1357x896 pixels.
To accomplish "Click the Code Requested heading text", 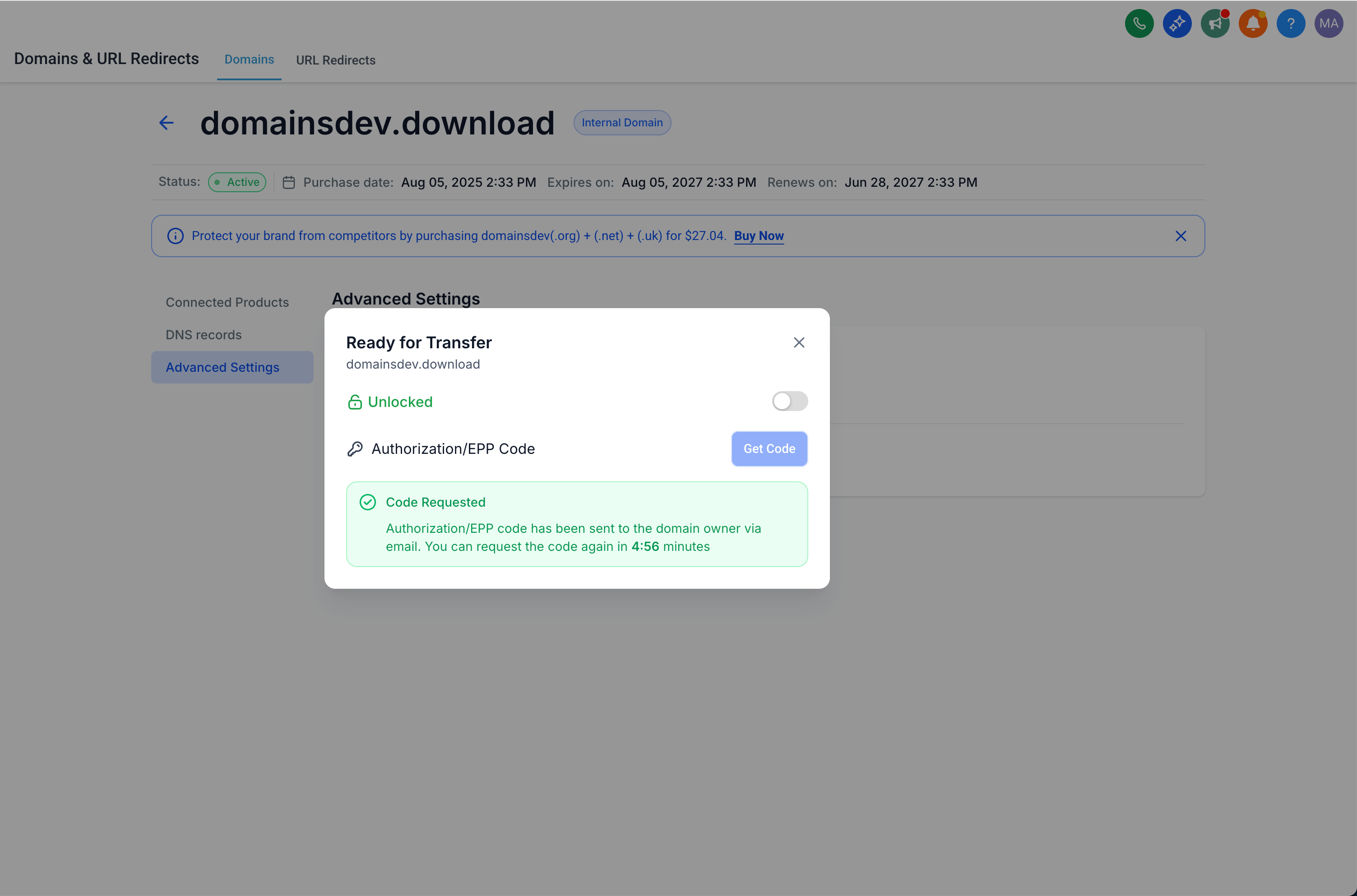I will tap(435, 502).
